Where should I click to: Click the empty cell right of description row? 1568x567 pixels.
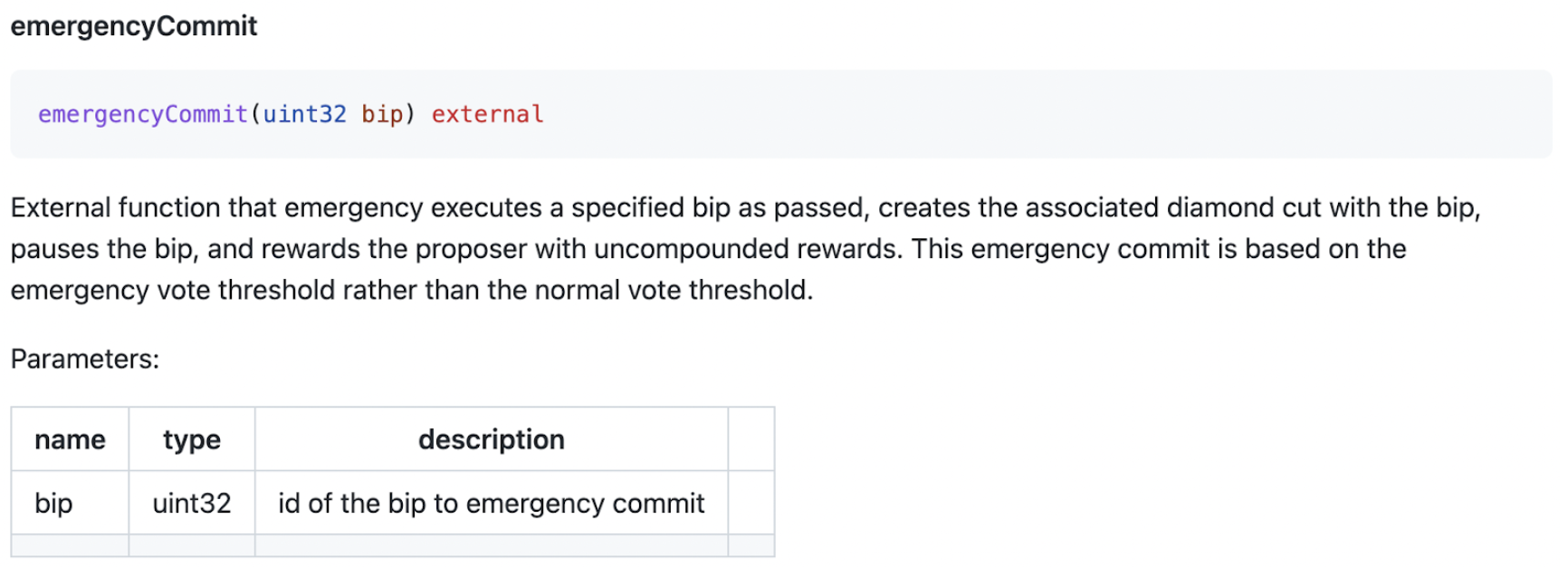click(x=751, y=504)
